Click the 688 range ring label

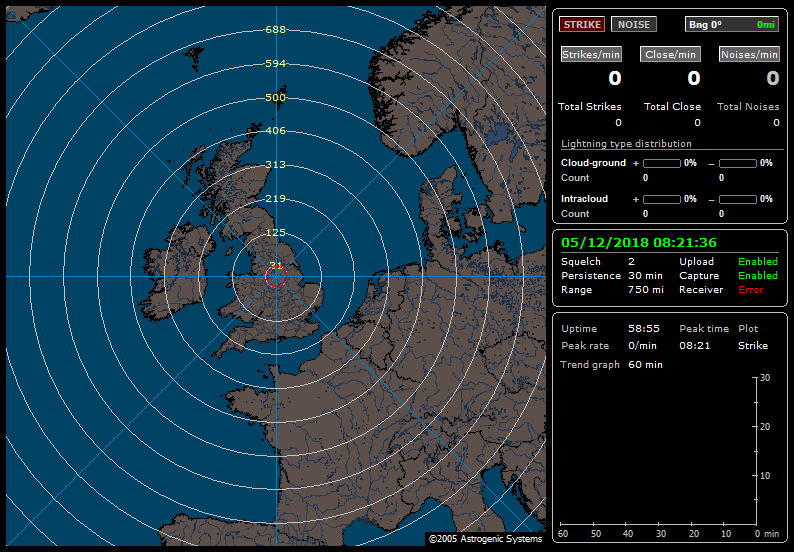[275, 30]
